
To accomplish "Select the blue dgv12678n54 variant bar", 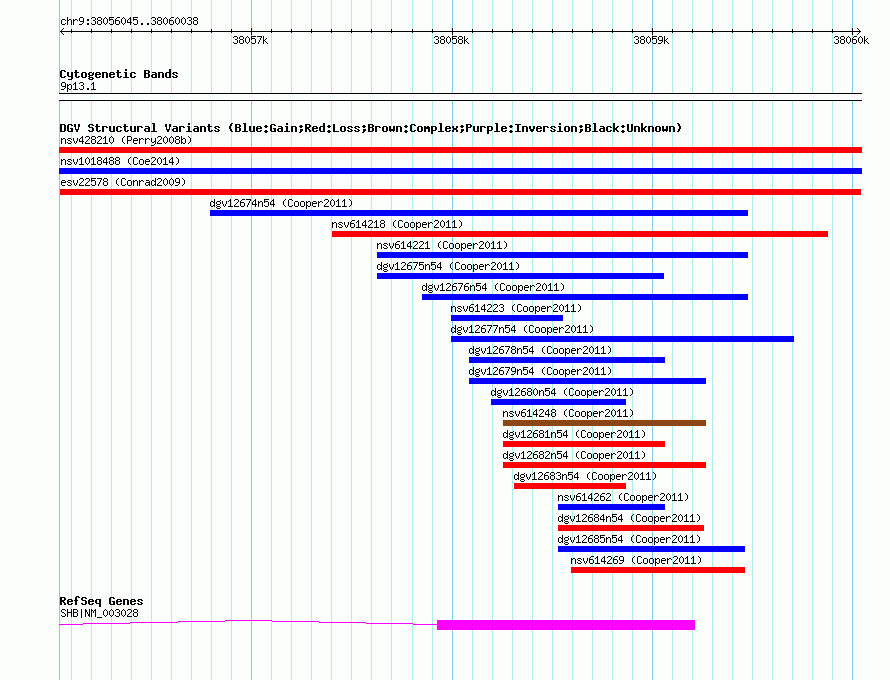I will pos(566,360).
